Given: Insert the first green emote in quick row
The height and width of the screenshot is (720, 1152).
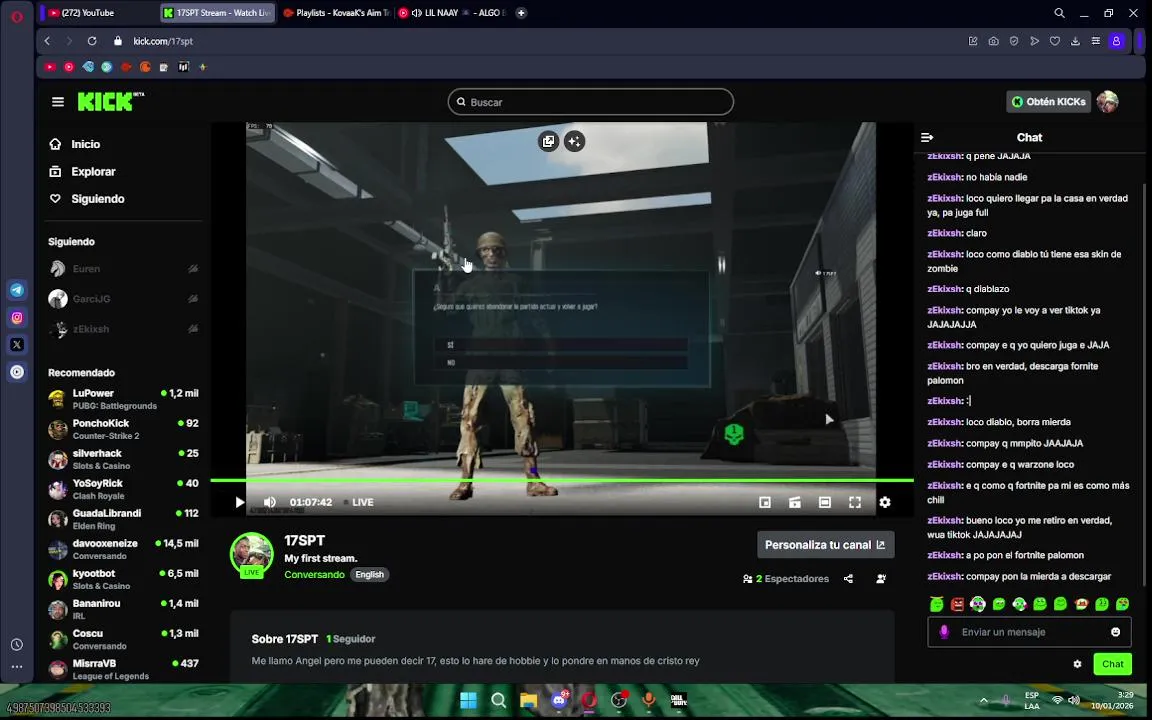Looking at the screenshot, I should coord(937,604).
